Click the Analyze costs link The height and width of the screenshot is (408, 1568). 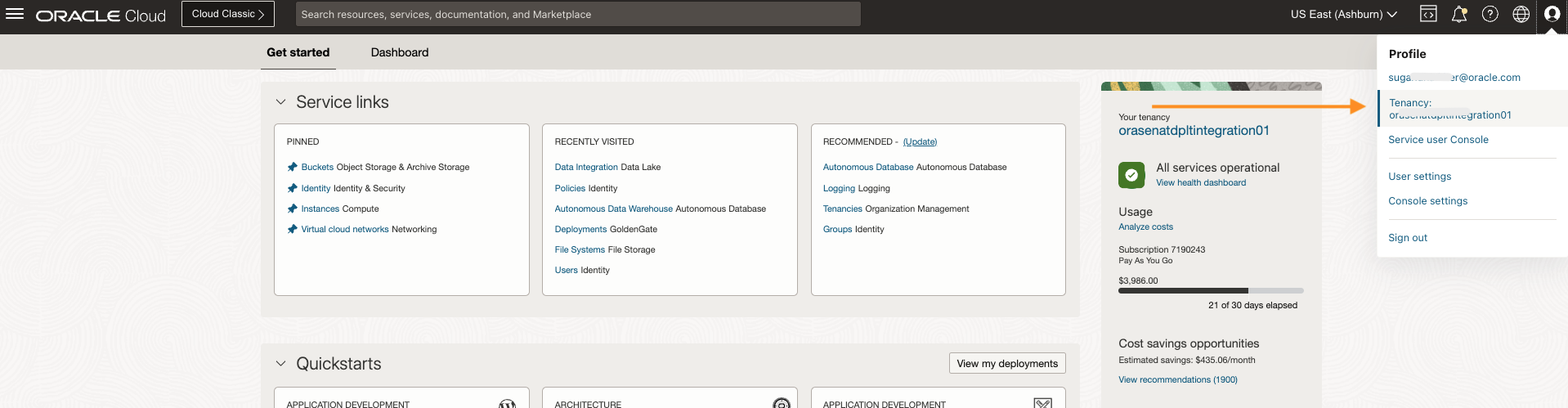point(1145,227)
